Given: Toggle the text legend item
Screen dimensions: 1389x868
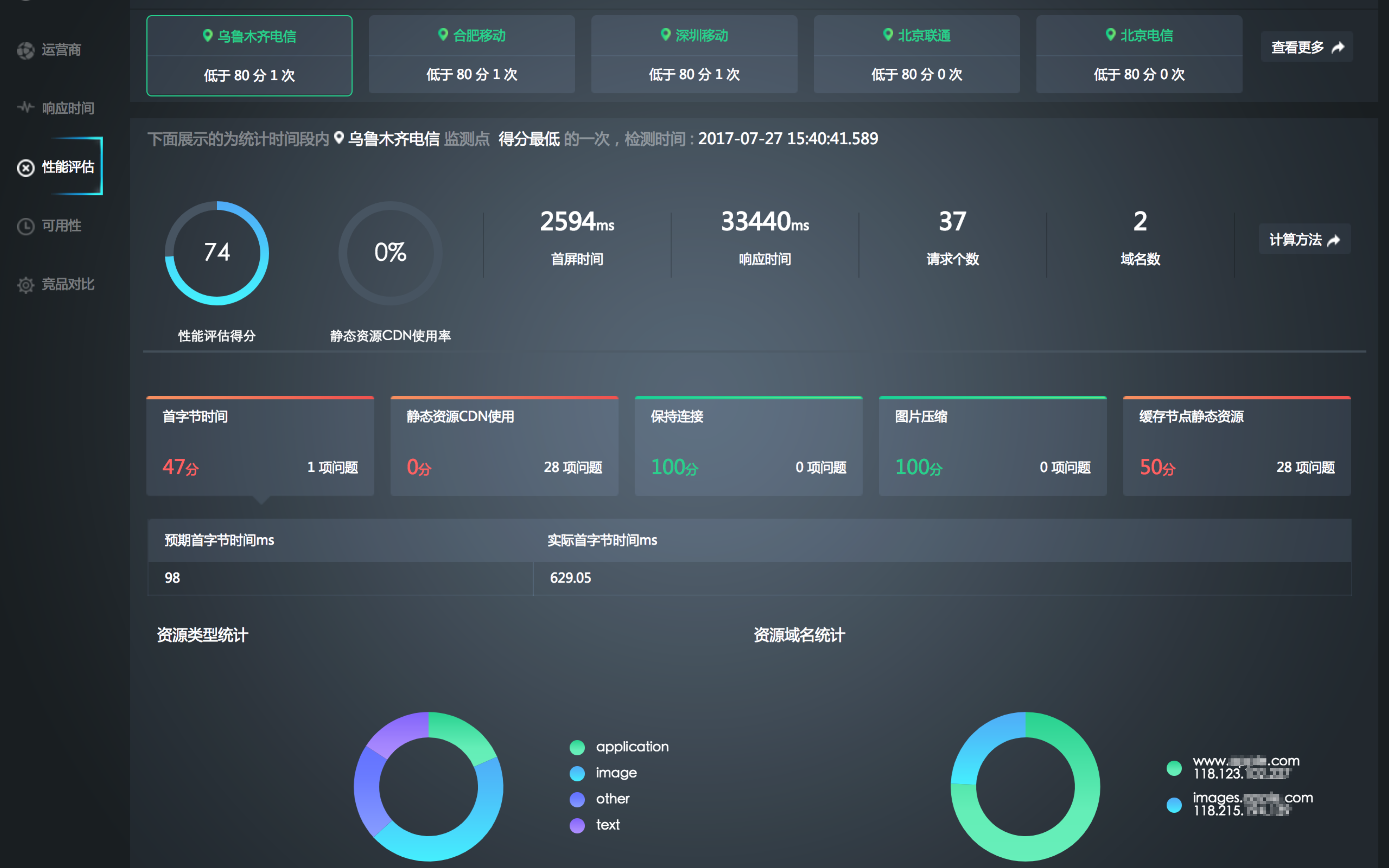Looking at the screenshot, I should point(607,825).
